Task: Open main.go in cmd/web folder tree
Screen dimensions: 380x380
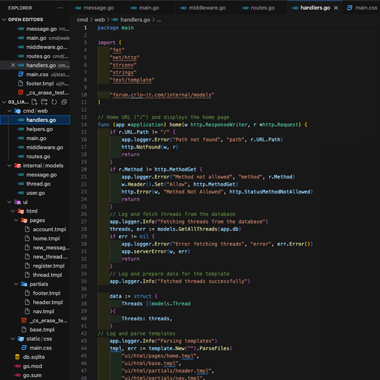Action: (35, 138)
